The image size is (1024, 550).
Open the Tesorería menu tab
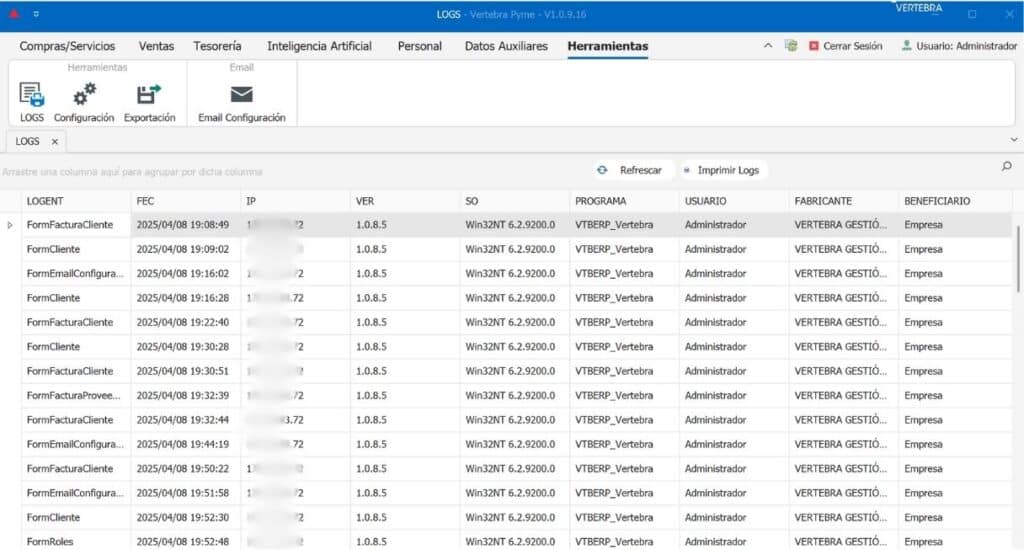[x=217, y=46]
